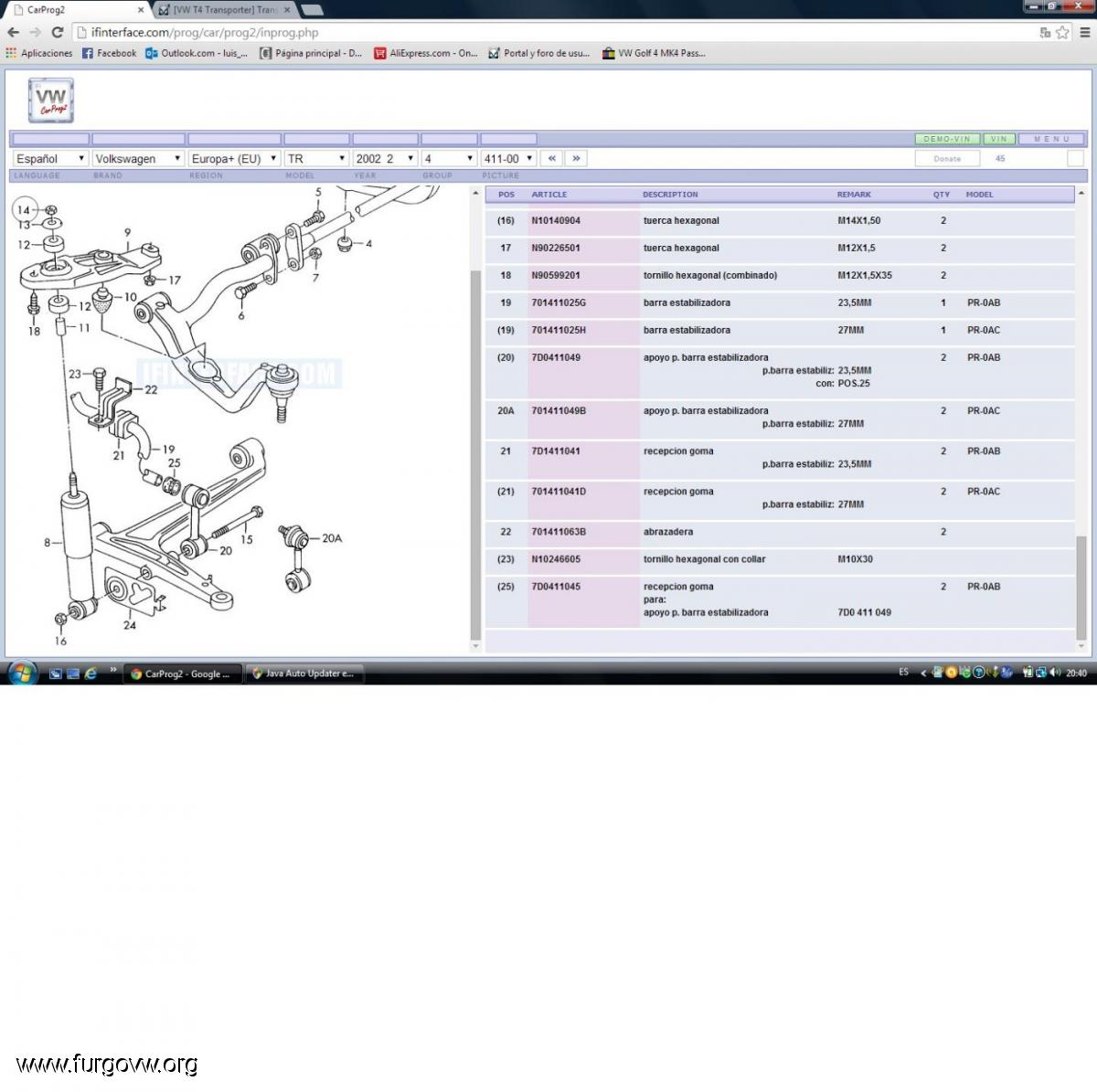Click the browser address bar
The image size is (1097, 1092).
click(558, 33)
